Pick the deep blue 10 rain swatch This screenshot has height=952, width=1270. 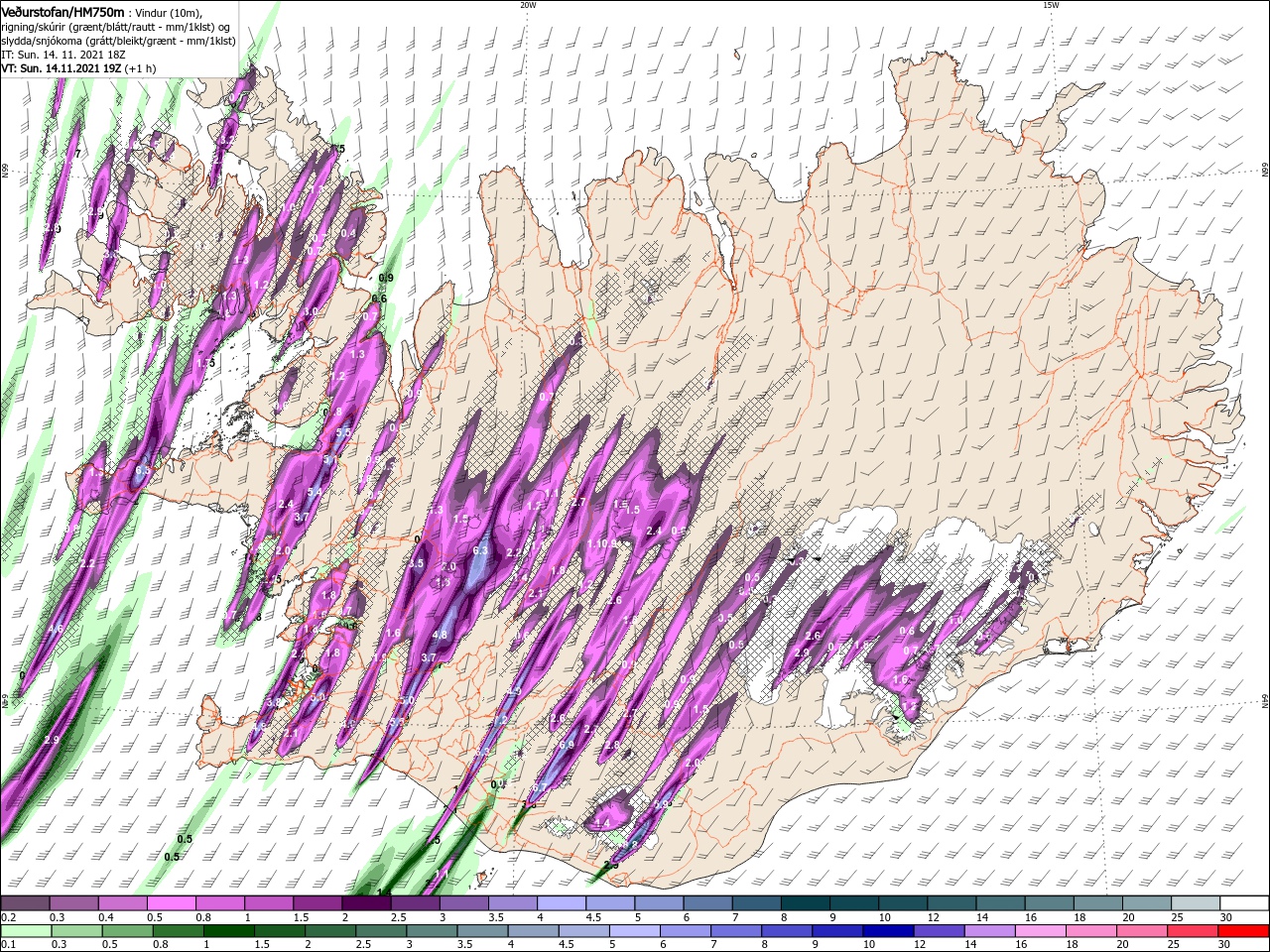[889, 931]
